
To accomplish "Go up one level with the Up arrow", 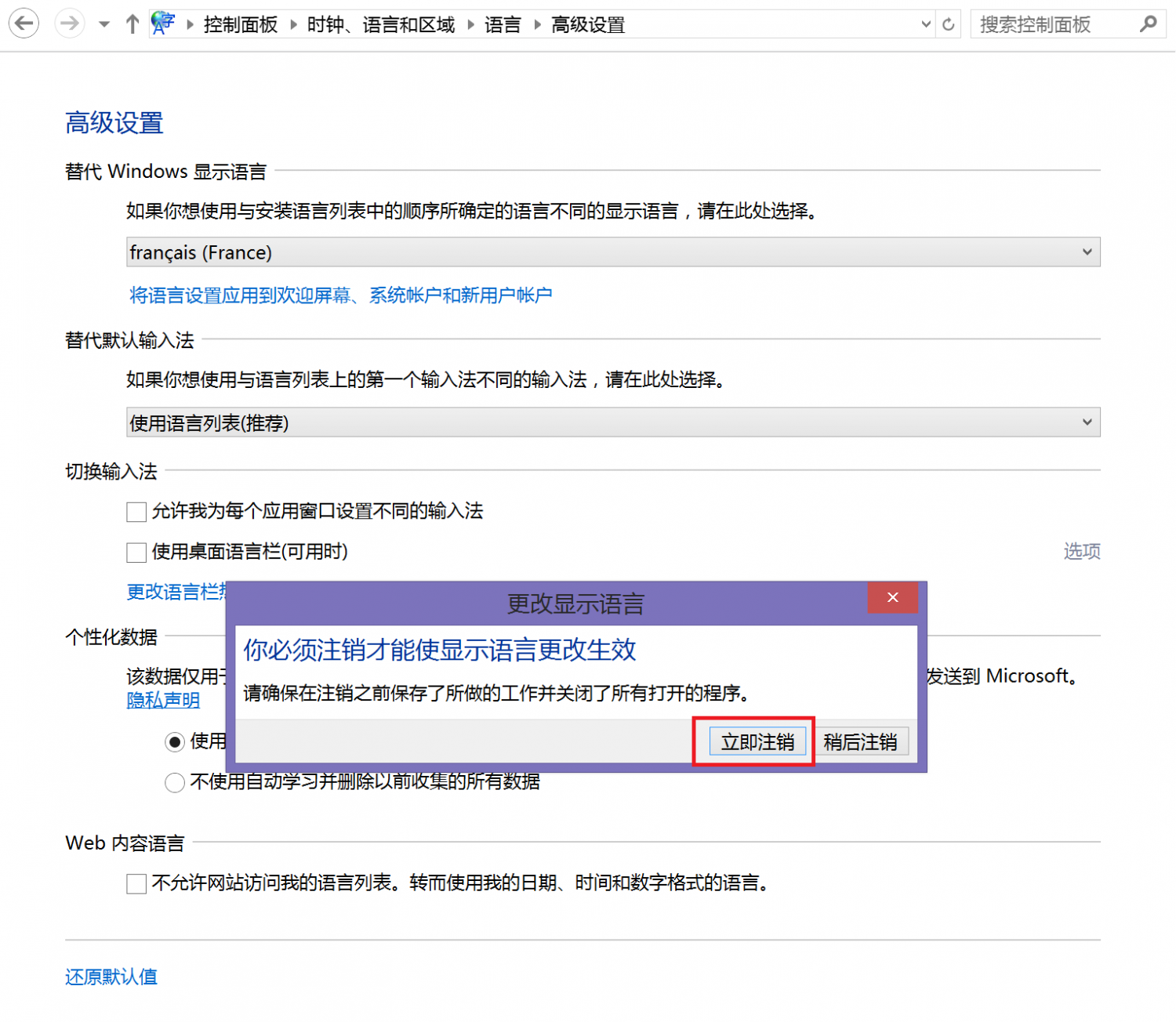I will [132, 24].
